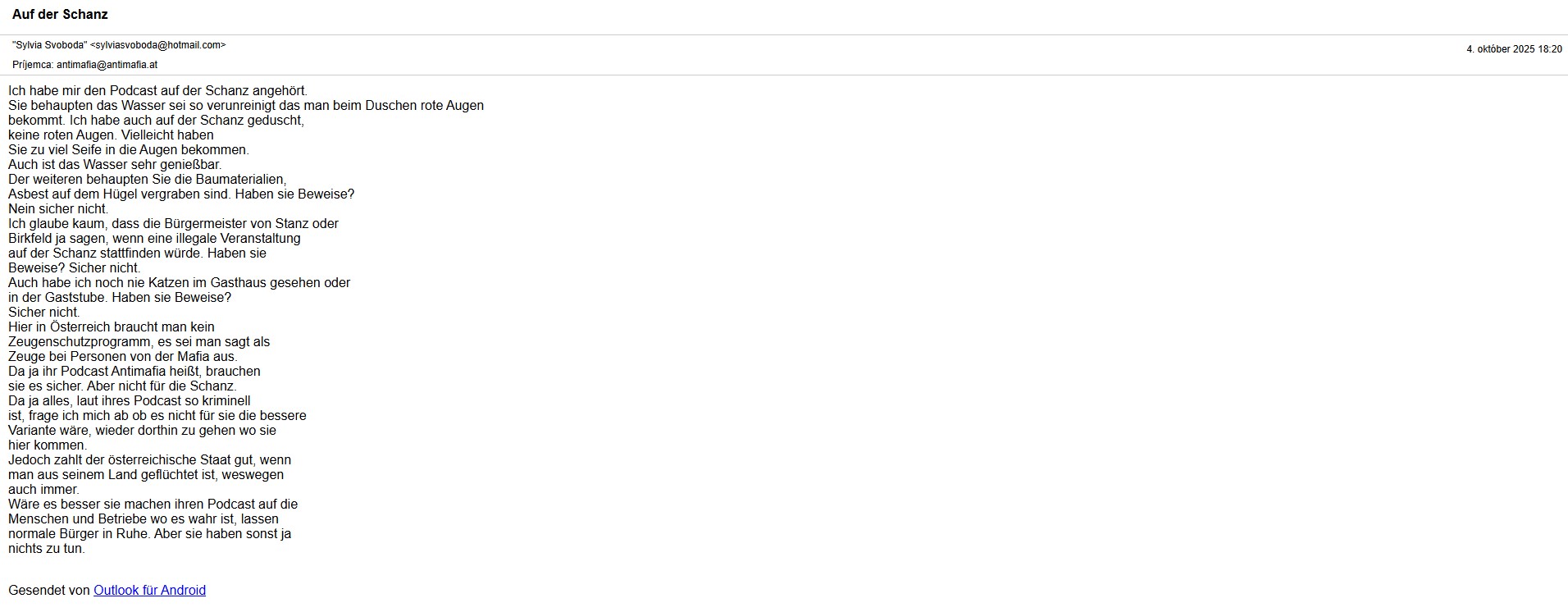Open the "Outlook für Android" link
The image size is (1568, 612).
(149, 591)
